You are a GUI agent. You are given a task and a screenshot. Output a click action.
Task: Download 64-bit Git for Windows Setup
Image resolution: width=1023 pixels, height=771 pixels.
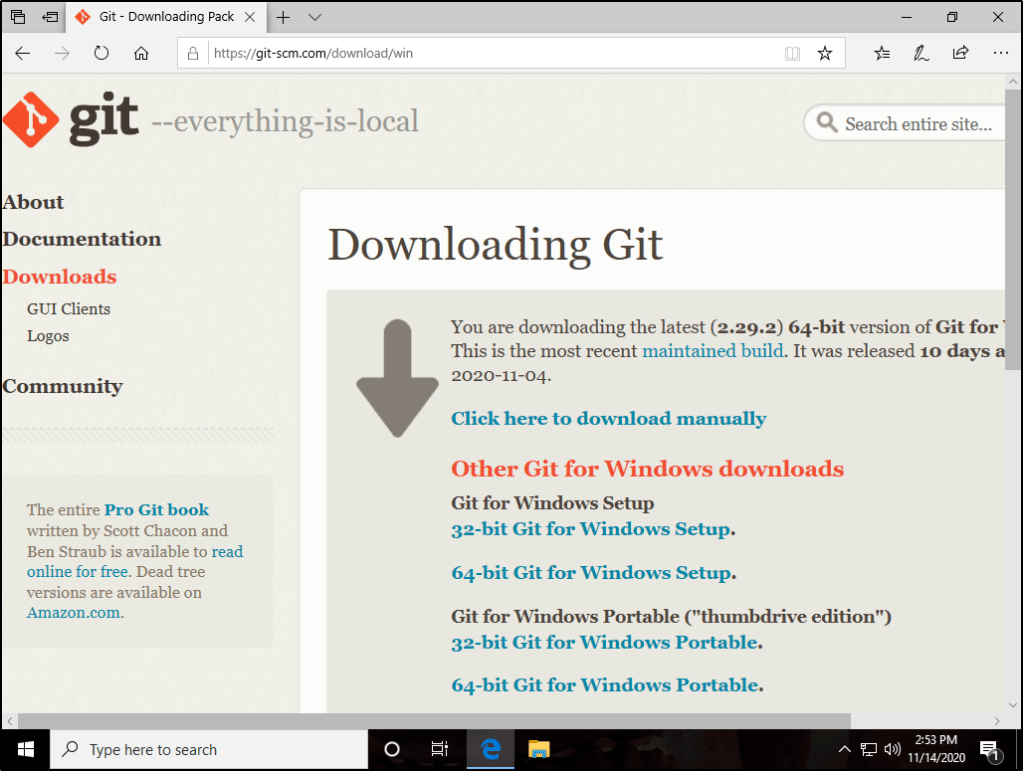pyautogui.click(x=591, y=573)
